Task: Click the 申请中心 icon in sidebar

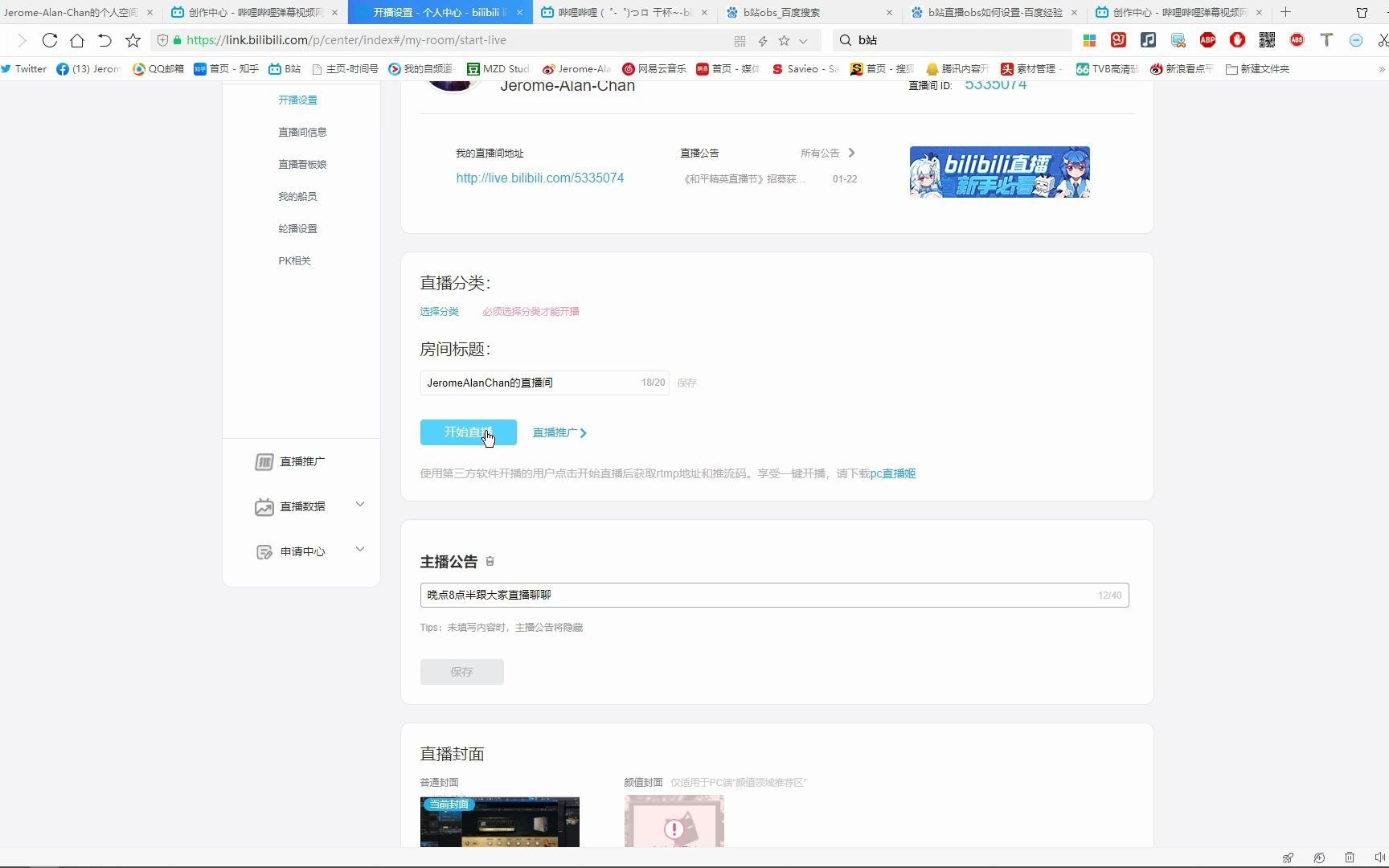Action: coord(264,552)
